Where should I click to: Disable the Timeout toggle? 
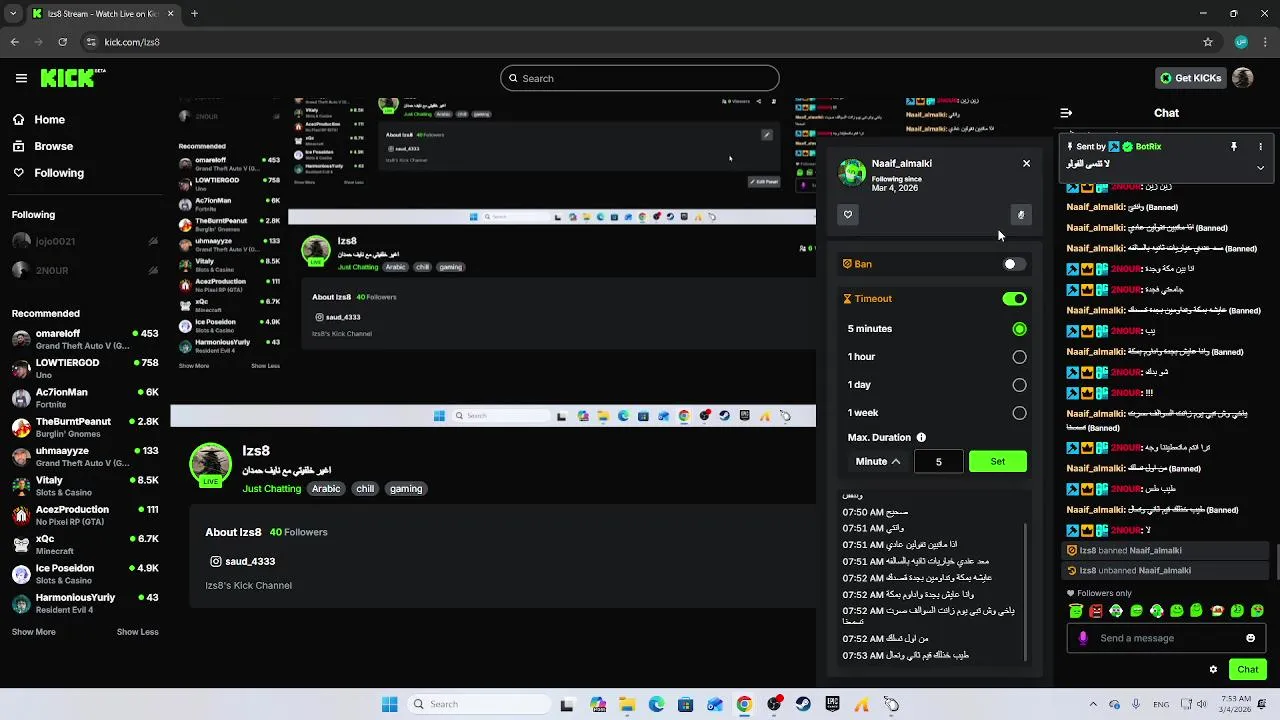click(1014, 299)
